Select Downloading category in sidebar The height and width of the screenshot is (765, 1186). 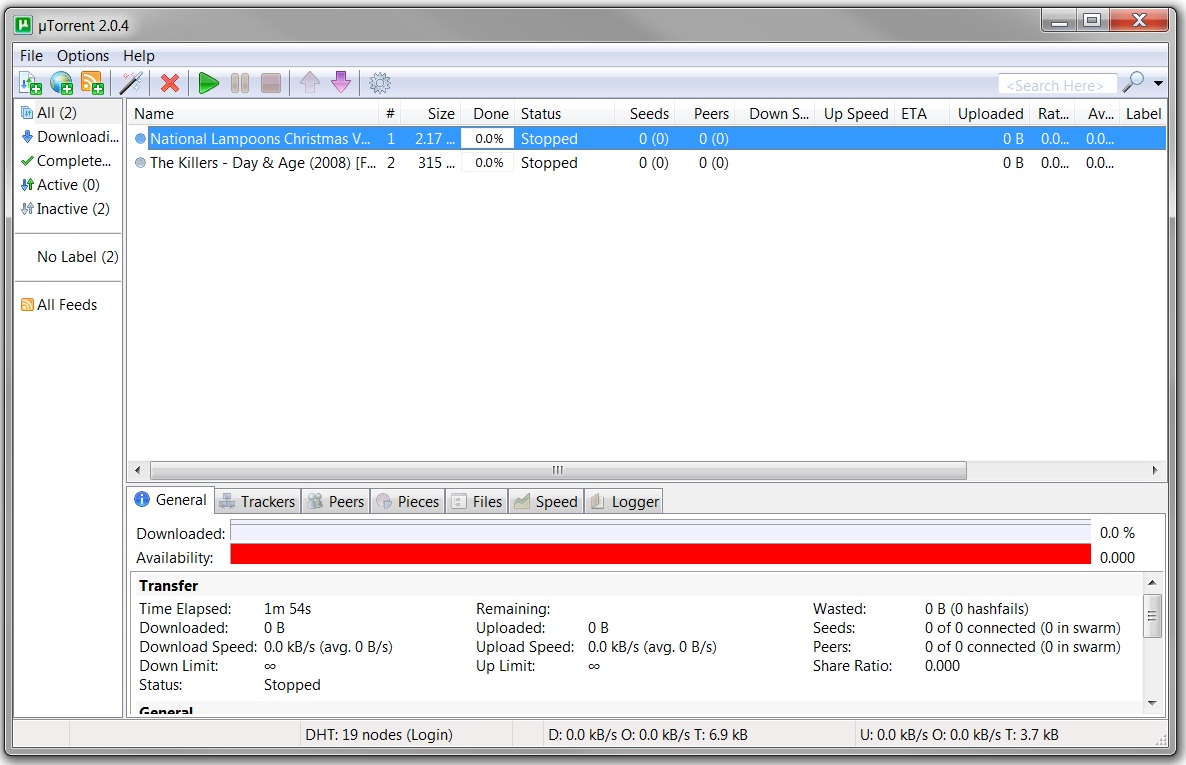[68, 136]
